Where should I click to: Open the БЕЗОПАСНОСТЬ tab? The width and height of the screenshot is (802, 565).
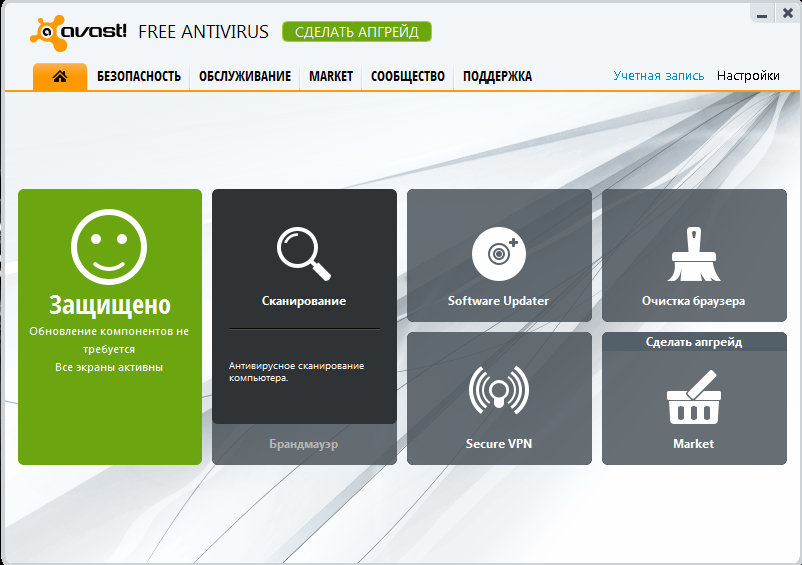[139, 76]
